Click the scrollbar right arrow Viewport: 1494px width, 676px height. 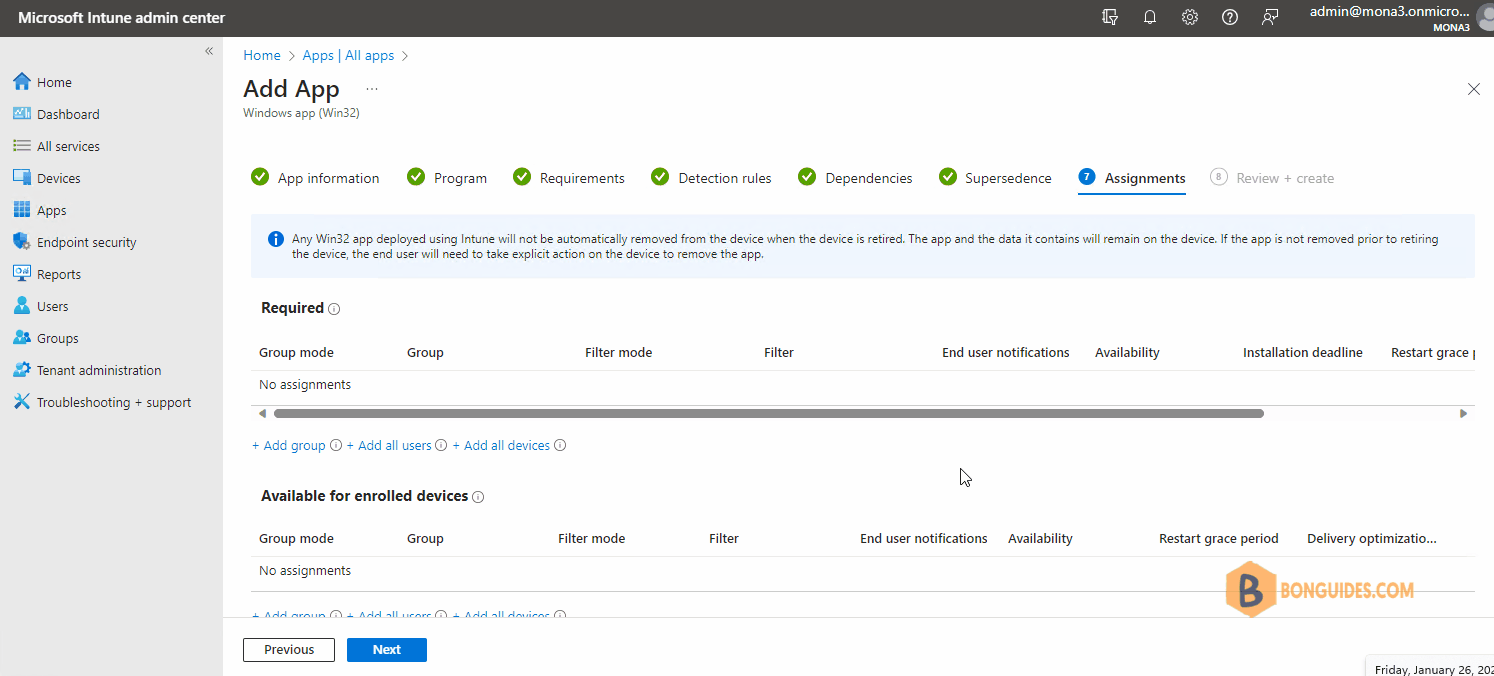1463,413
